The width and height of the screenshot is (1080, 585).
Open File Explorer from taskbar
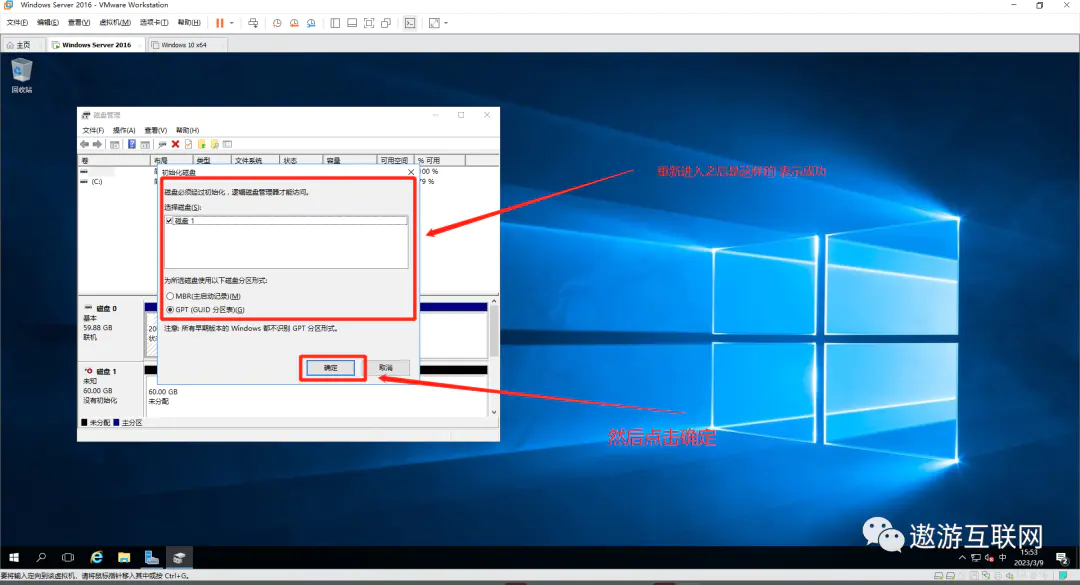click(124, 557)
